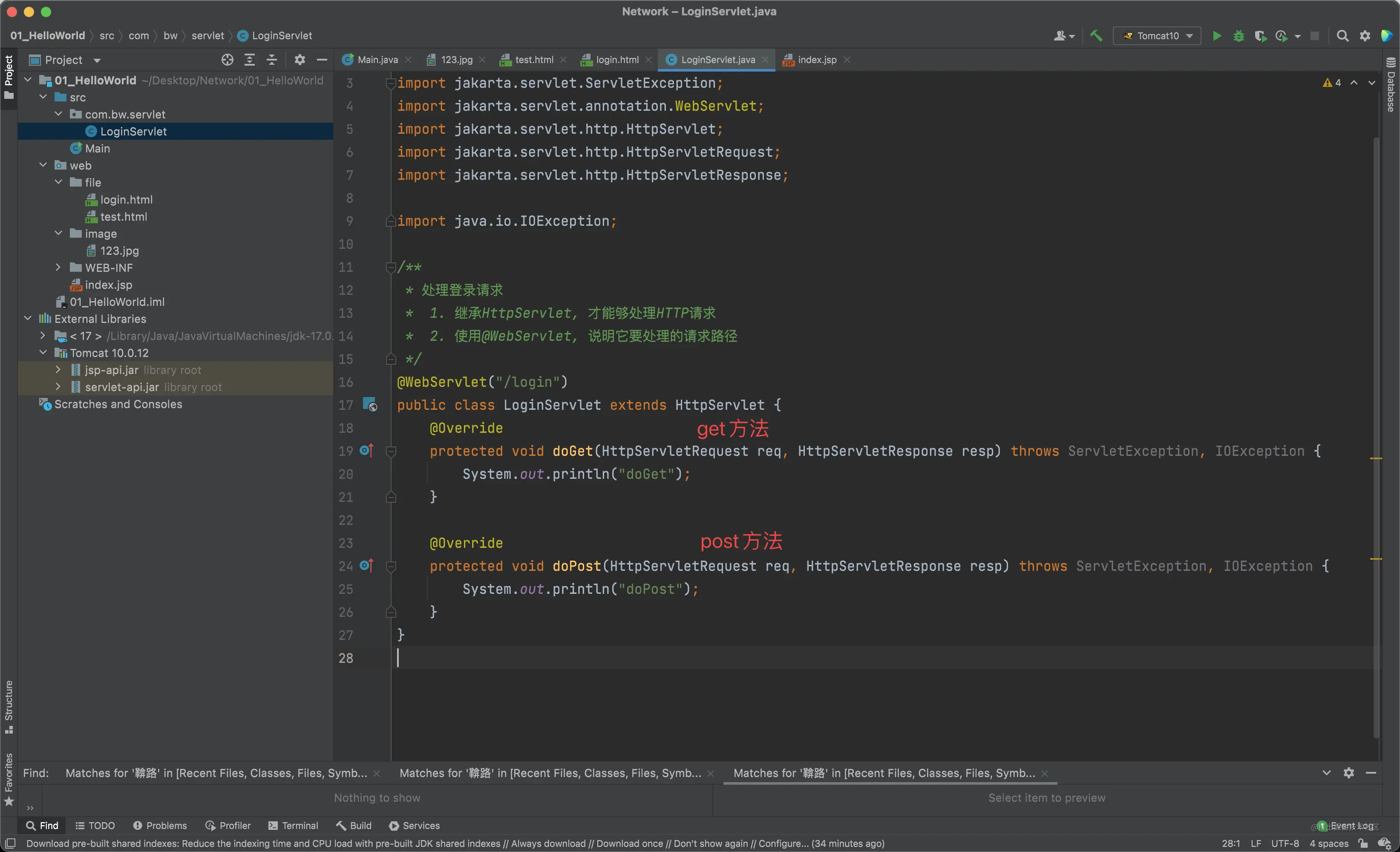Click the colorful JetBrains Toolbox icon
This screenshot has width=1400, height=852.
1386,36
